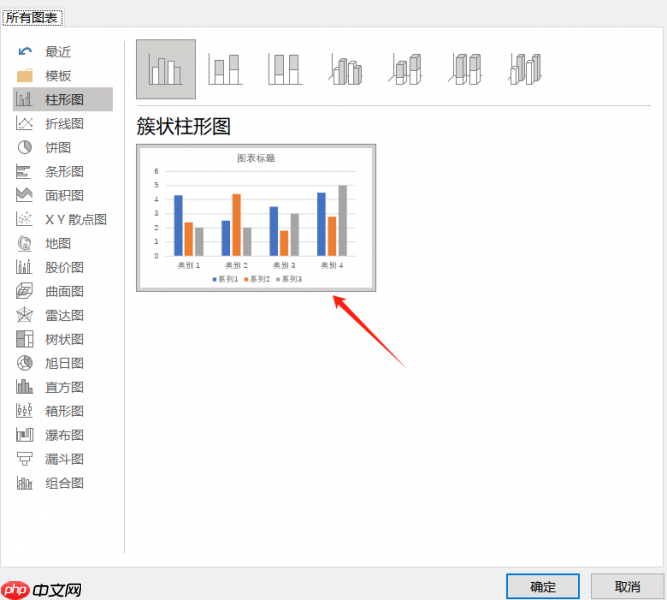Click the 雷达图 radar chart icon
667x600 pixels.
(x=25, y=315)
